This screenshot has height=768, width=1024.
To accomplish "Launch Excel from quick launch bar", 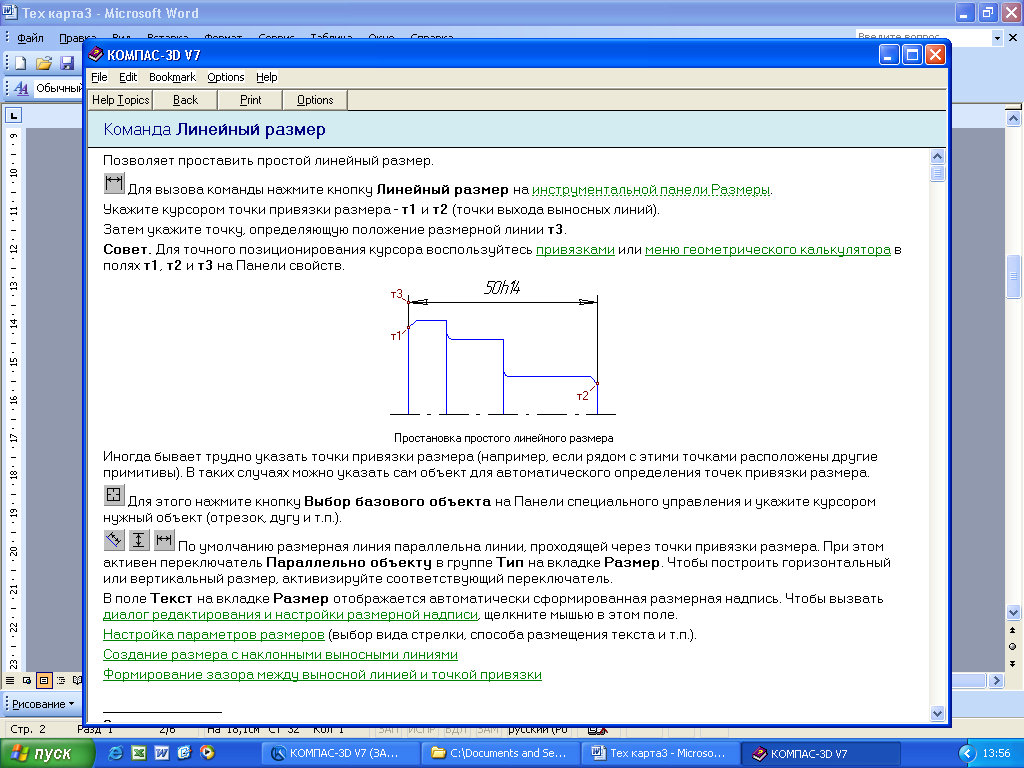I will point(138,753).
